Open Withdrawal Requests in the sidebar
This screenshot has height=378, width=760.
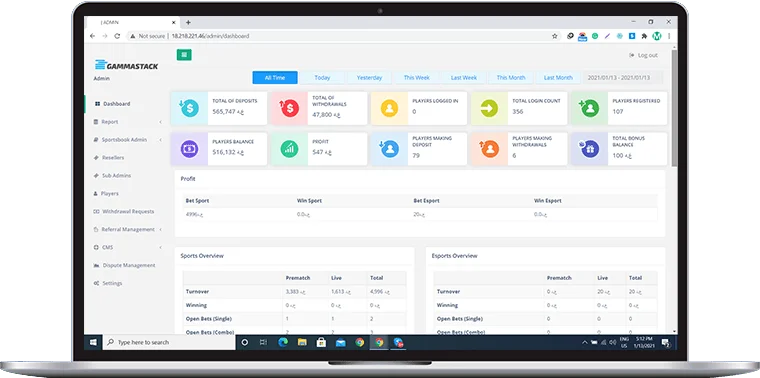click(x=127, y=211)
